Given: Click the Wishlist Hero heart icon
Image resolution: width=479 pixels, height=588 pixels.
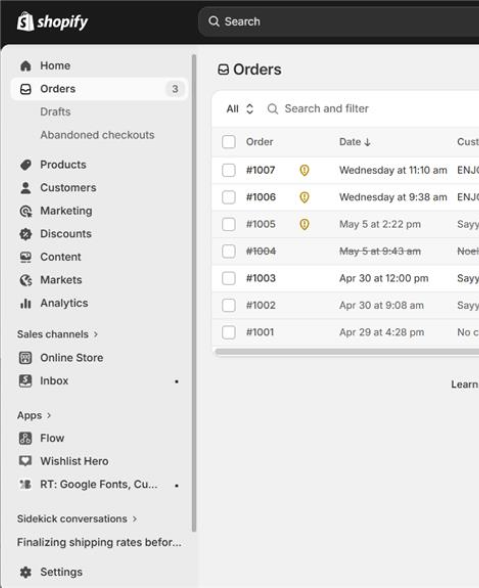Looking at the screenshot, I should (26, 461).
